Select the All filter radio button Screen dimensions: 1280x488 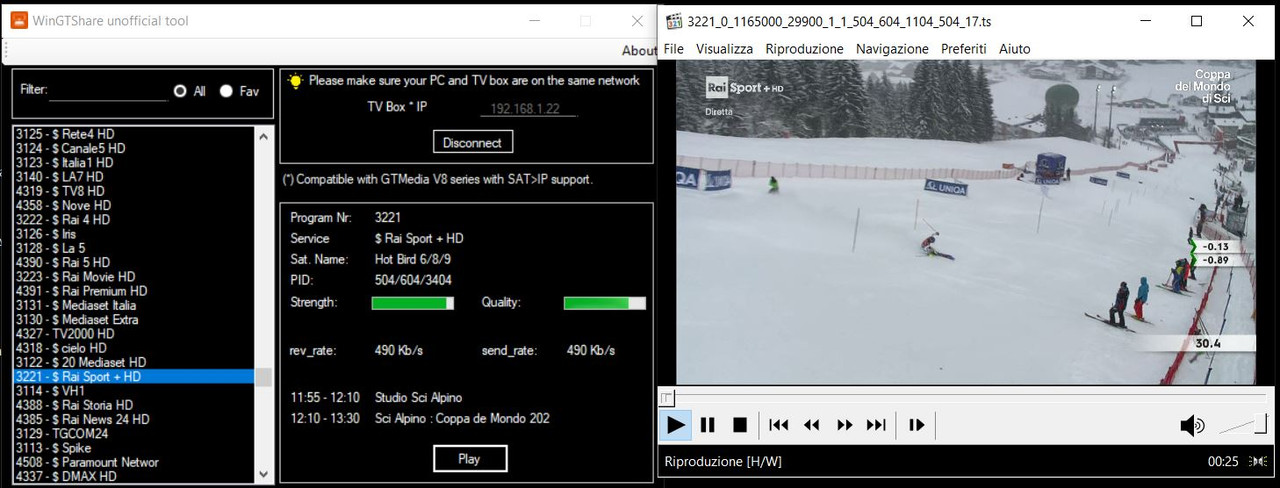(180, 91)
